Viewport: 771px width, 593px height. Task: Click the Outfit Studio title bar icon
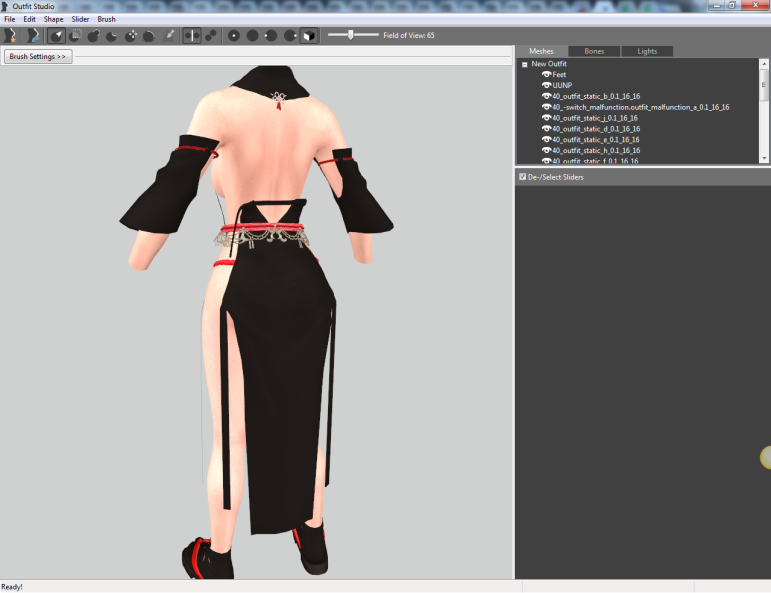coord(5,6)
